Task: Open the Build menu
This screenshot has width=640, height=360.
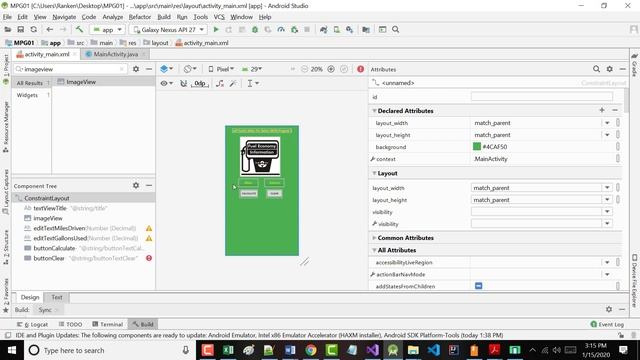Action: (x=164, y=17)
